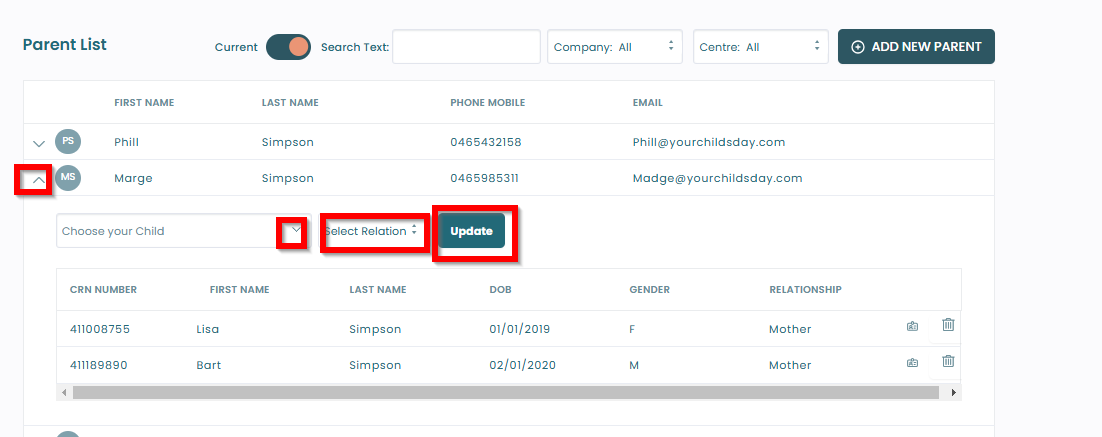Screen dimensions: 1102x437
Task: Open the Choose your Child dropdown
Action: pyautogui.click(x=184, y=231)
